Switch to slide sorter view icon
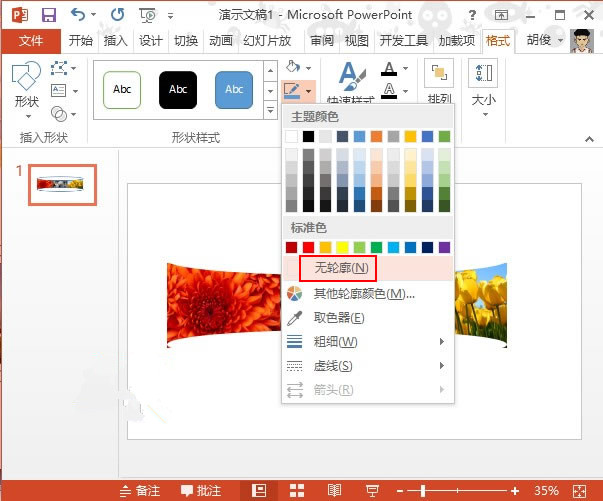This screenshot has width=603, height=501. pos(297,490)
